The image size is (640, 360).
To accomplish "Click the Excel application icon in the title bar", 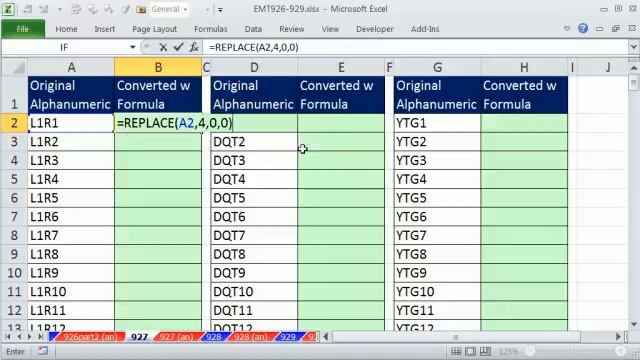I will point(9,9).
